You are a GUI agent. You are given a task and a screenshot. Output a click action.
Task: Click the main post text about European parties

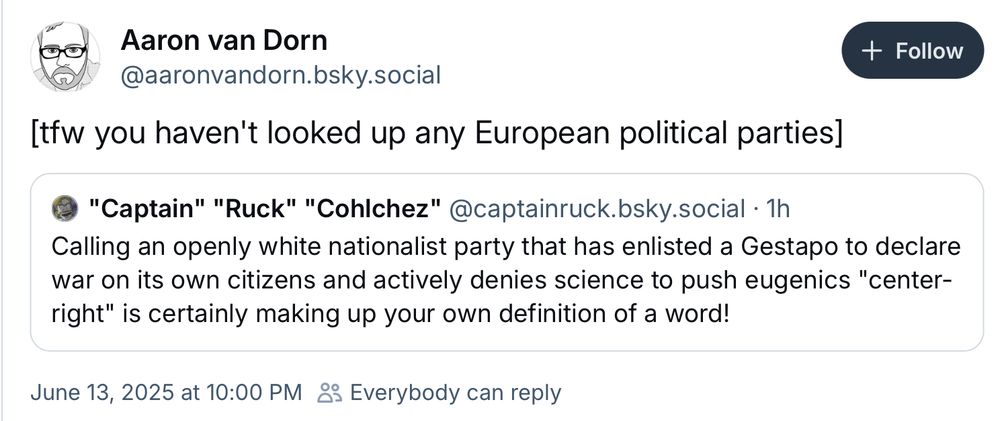pos(436,133)
